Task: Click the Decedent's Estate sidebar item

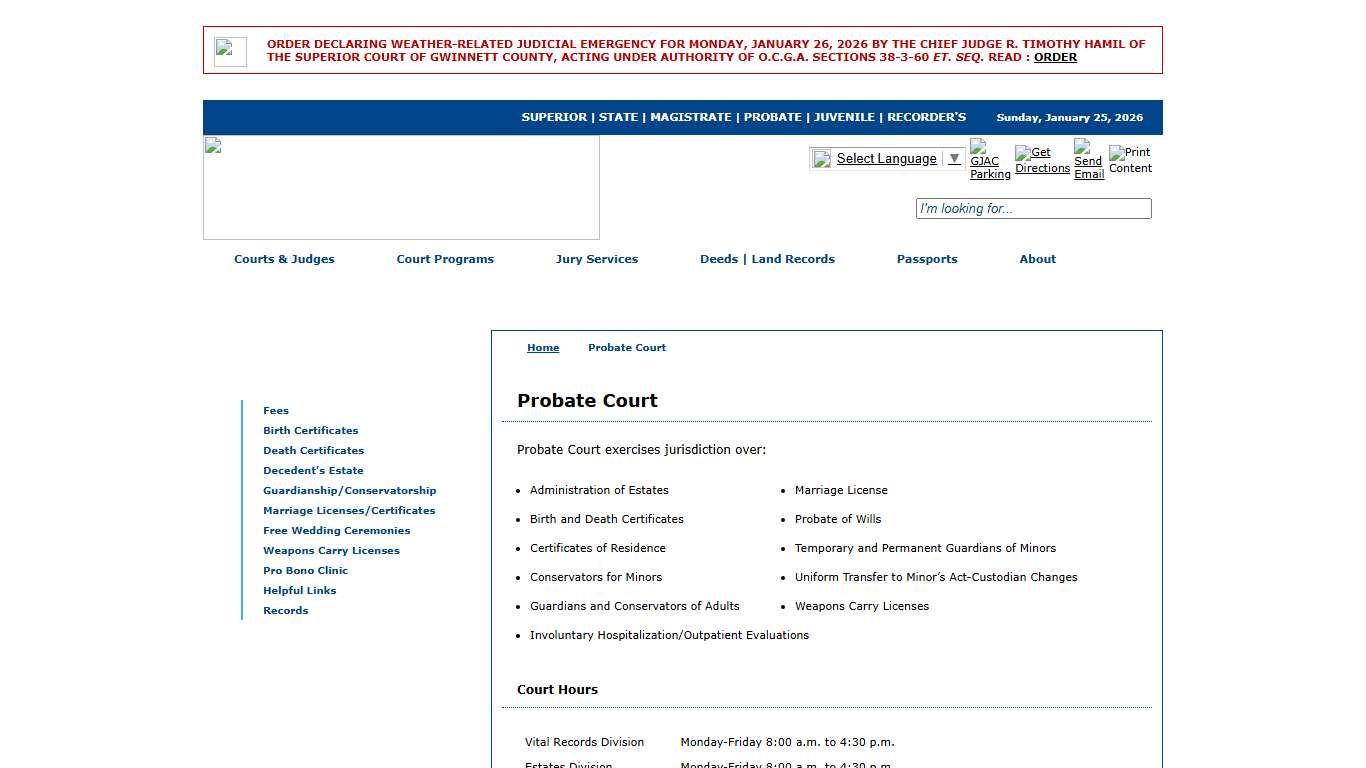Action: 313,470
